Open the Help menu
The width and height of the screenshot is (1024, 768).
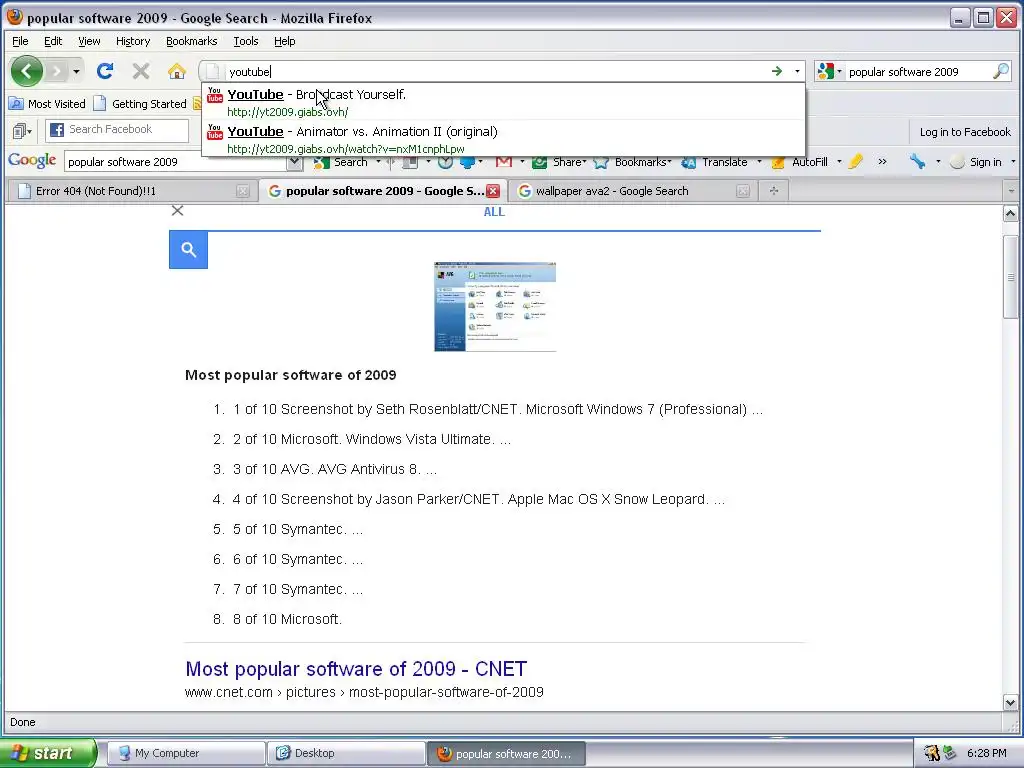[x=285, y=41]
